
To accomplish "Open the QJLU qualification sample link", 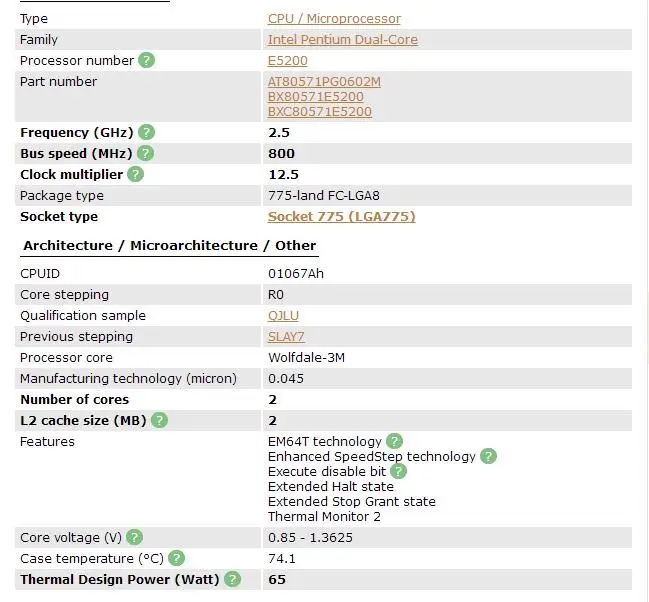I will pyautogui.click(x=283, y=316).
